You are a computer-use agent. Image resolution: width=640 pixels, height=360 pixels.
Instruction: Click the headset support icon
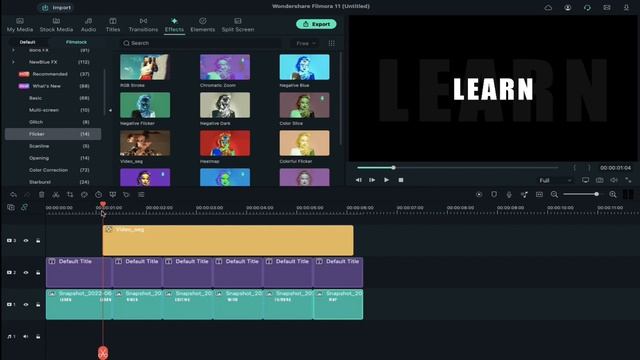(587, 7)
